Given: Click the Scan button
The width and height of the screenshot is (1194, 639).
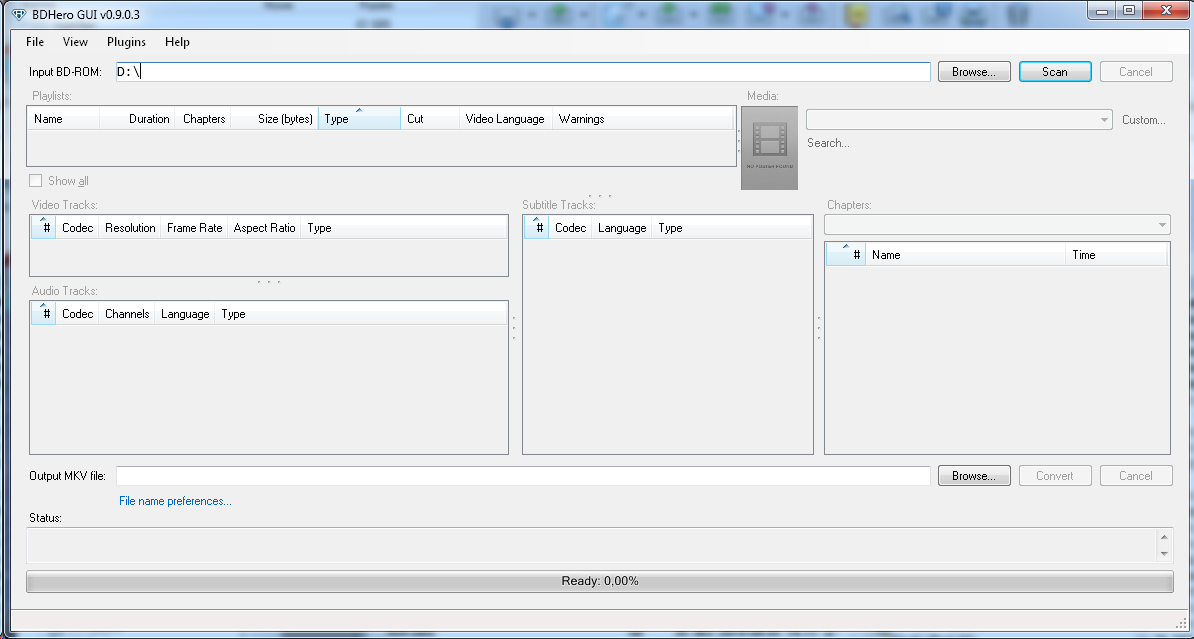Looking at the screenshot, I should click(1055, 72).
